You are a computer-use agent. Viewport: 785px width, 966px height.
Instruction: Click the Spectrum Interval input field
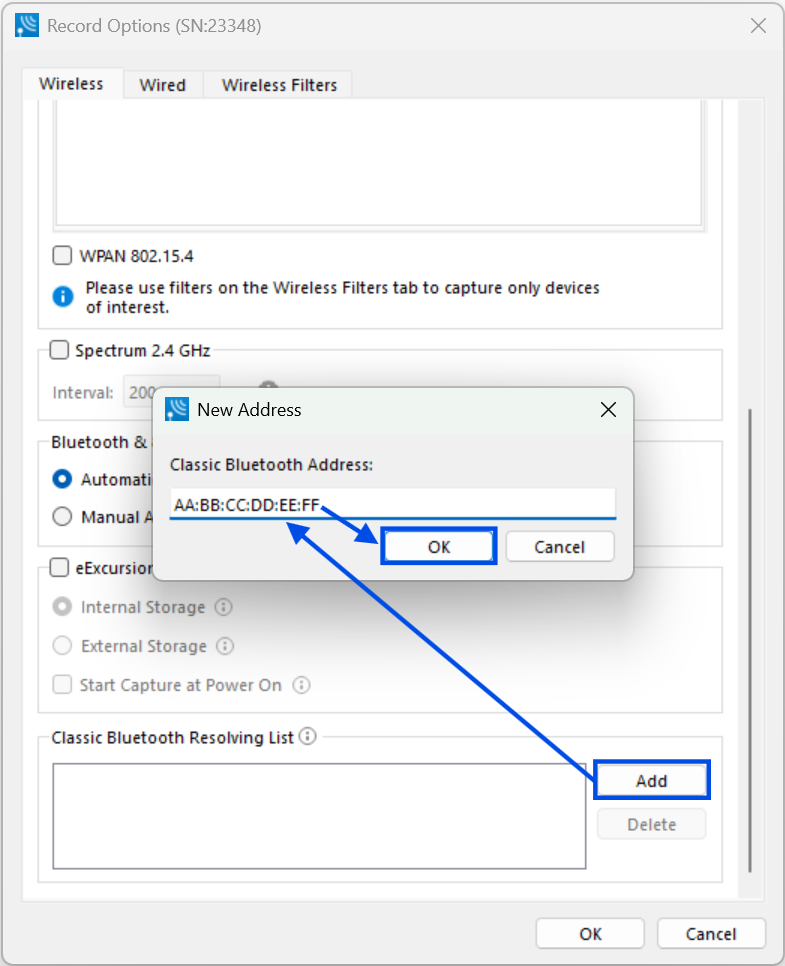click(171, 392)
